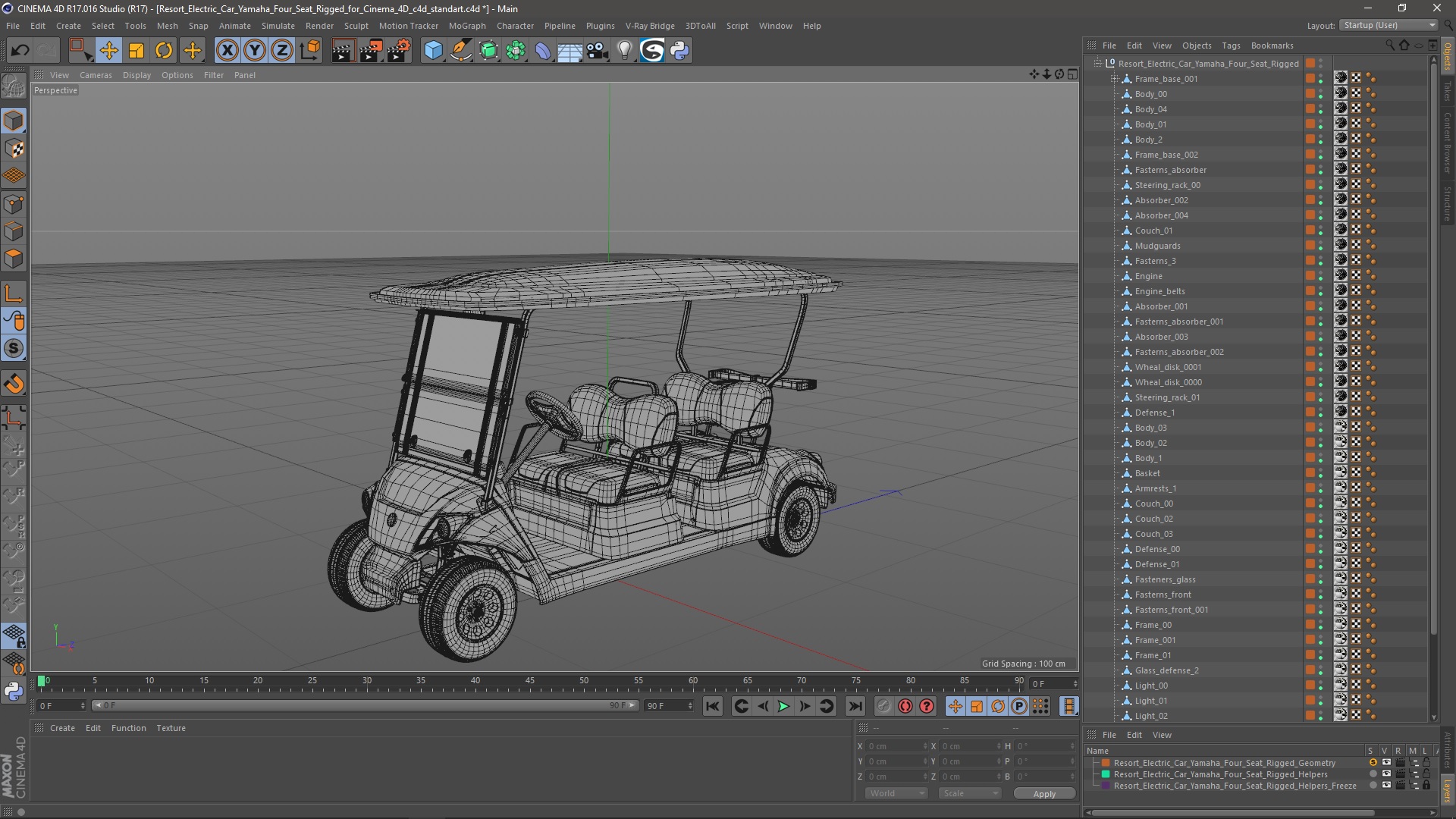Toggle Autokeying button
This screenshot has height=819, width=1456.
[x=905, y=706]
